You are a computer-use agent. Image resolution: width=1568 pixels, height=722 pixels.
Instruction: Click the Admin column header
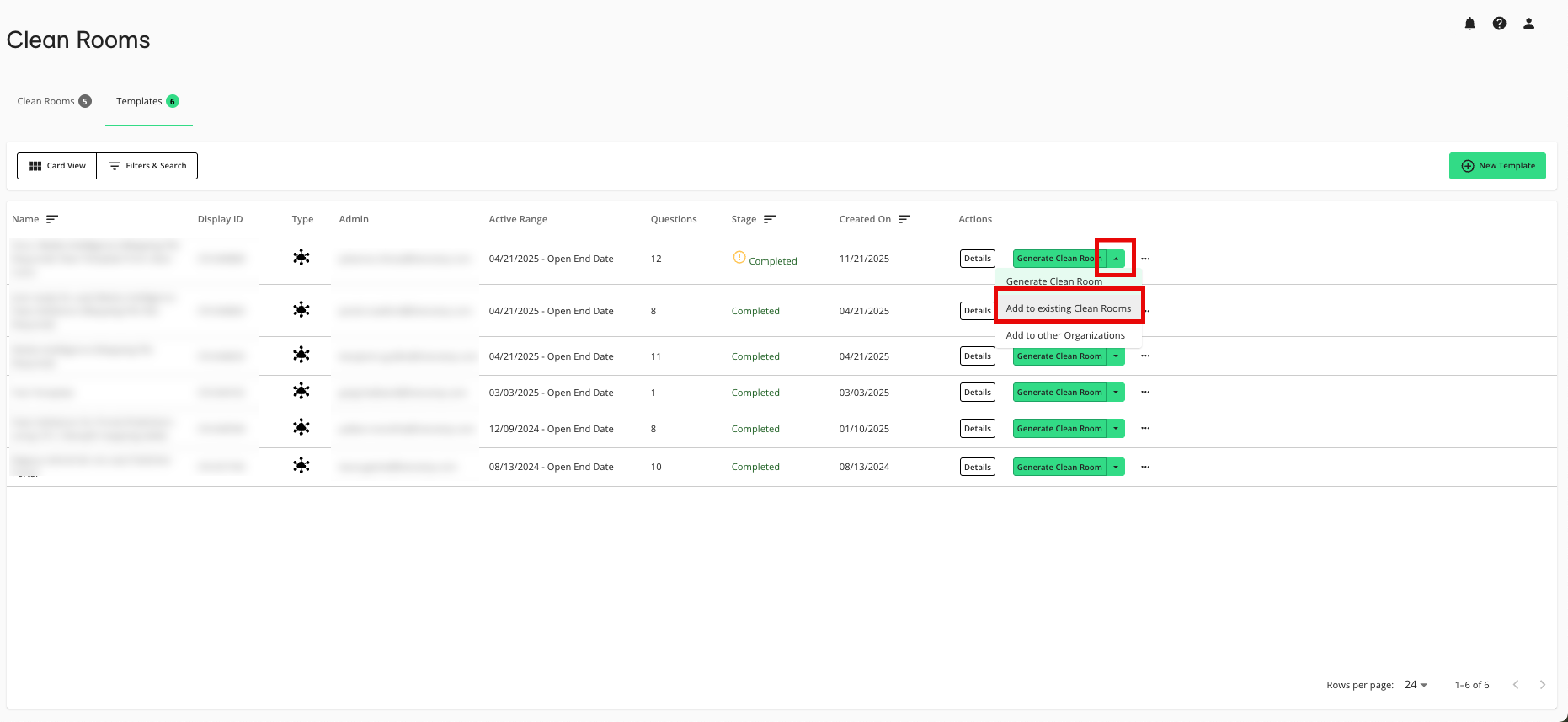(x=354, y=219)
